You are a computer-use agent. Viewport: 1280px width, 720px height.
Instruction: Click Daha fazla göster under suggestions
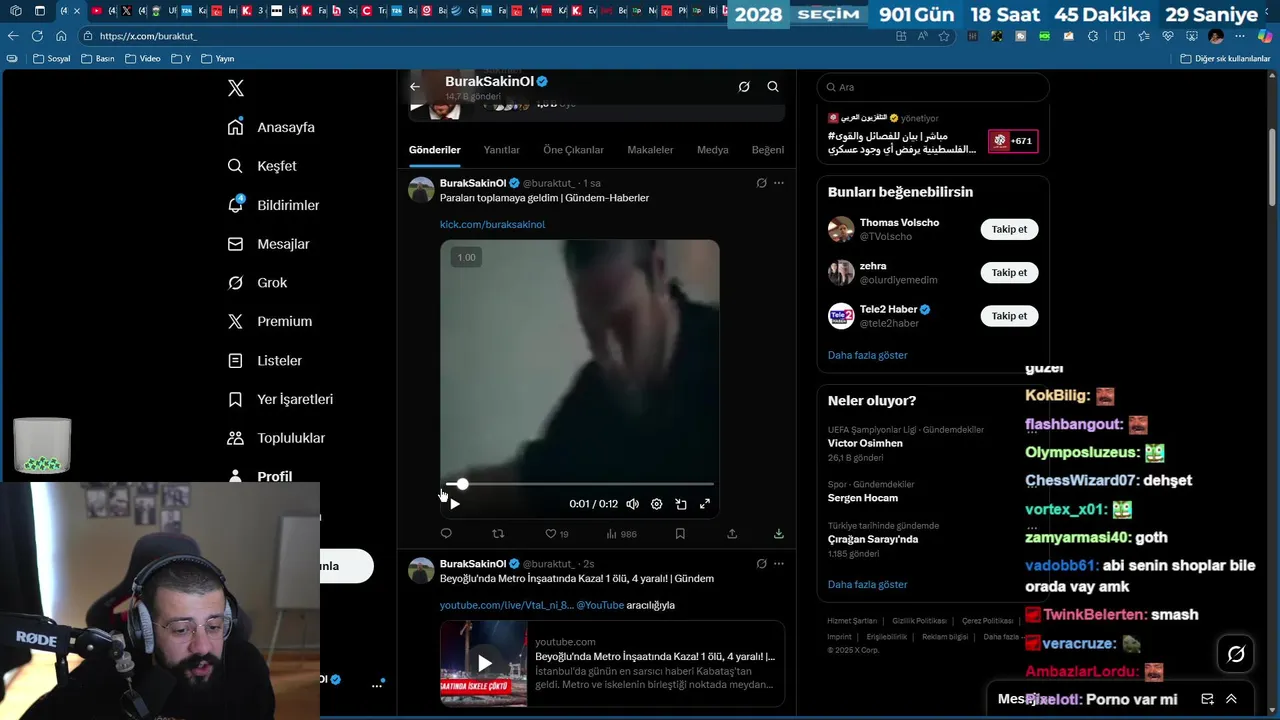coord(867,355)
